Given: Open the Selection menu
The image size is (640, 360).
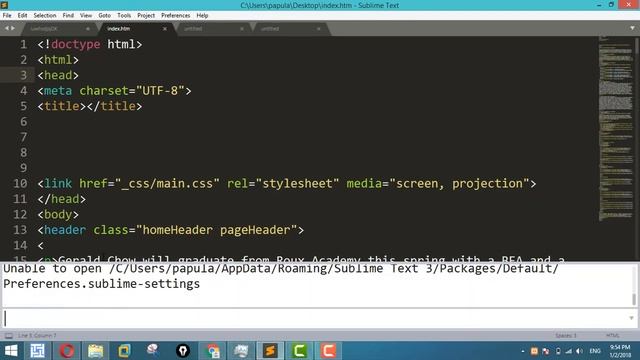Looking at the screenshot, I should (45, 16).
